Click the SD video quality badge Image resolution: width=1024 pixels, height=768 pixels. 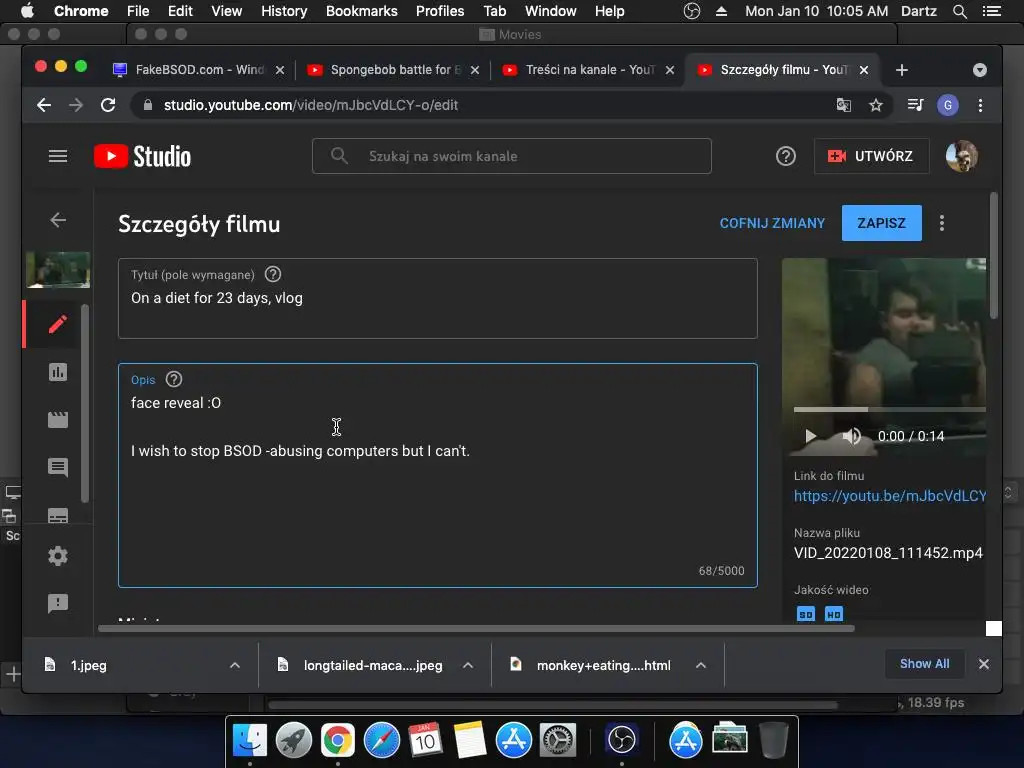click(x=806, y=615)
